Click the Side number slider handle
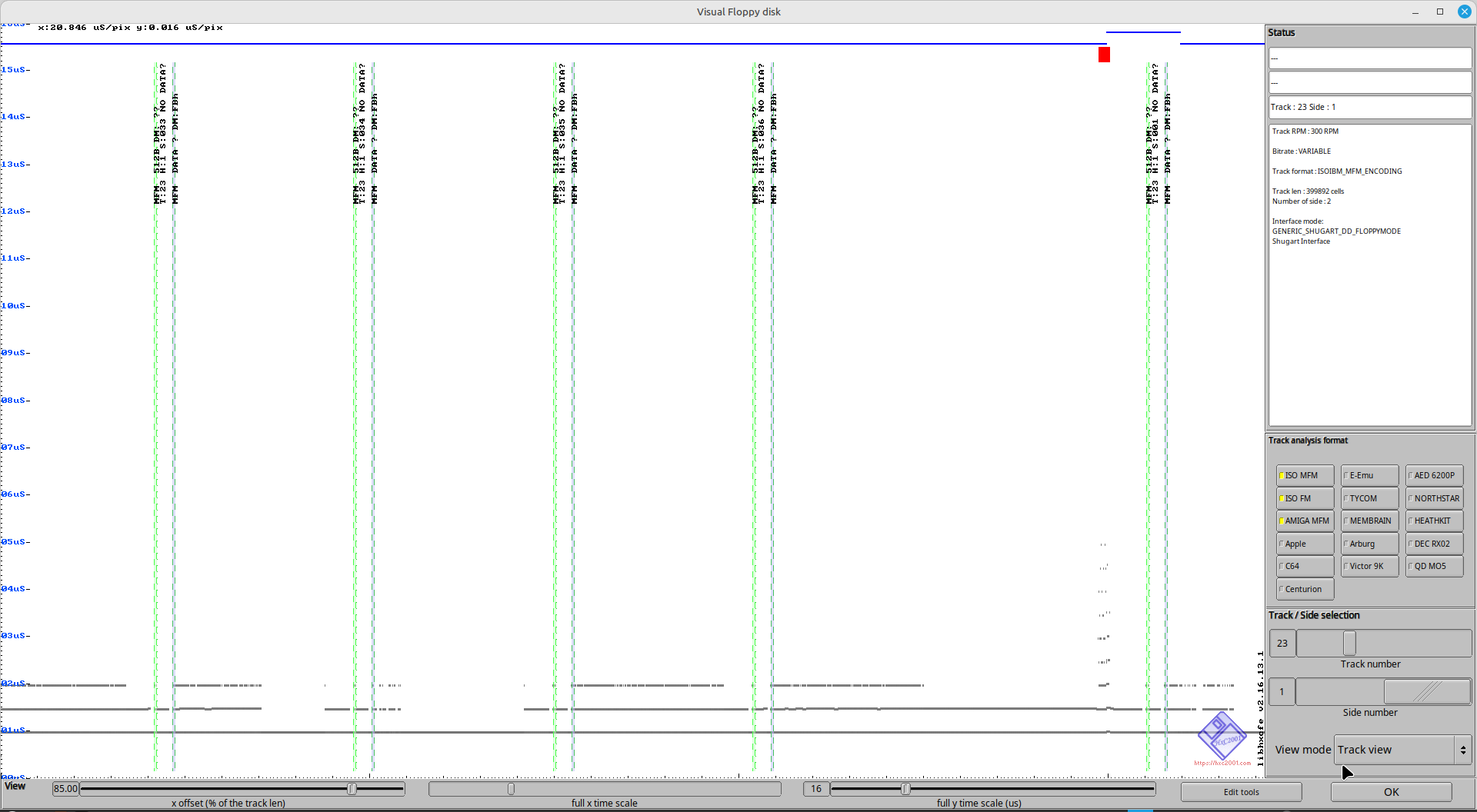Screen dimensions: 1477x812 [1427, 691]
